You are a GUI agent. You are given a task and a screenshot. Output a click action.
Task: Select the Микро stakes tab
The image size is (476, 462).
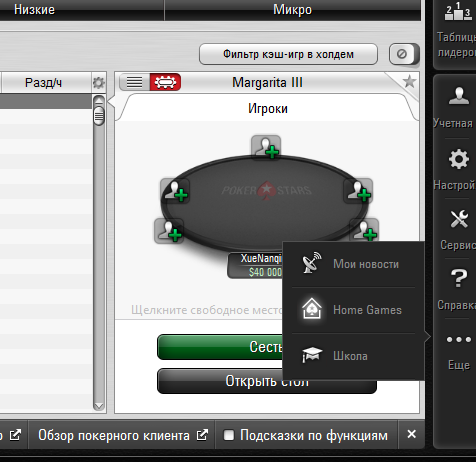point(293,10)
